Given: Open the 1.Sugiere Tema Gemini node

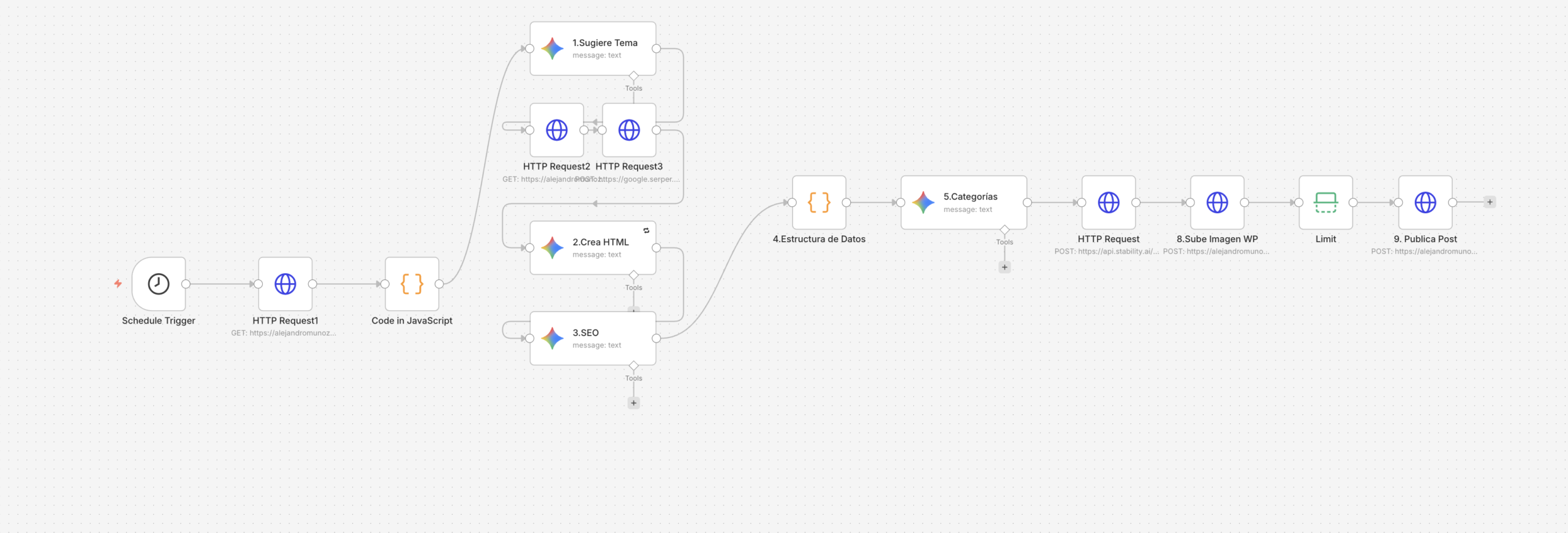Looking at the screenshot, I should coord(593,48).
